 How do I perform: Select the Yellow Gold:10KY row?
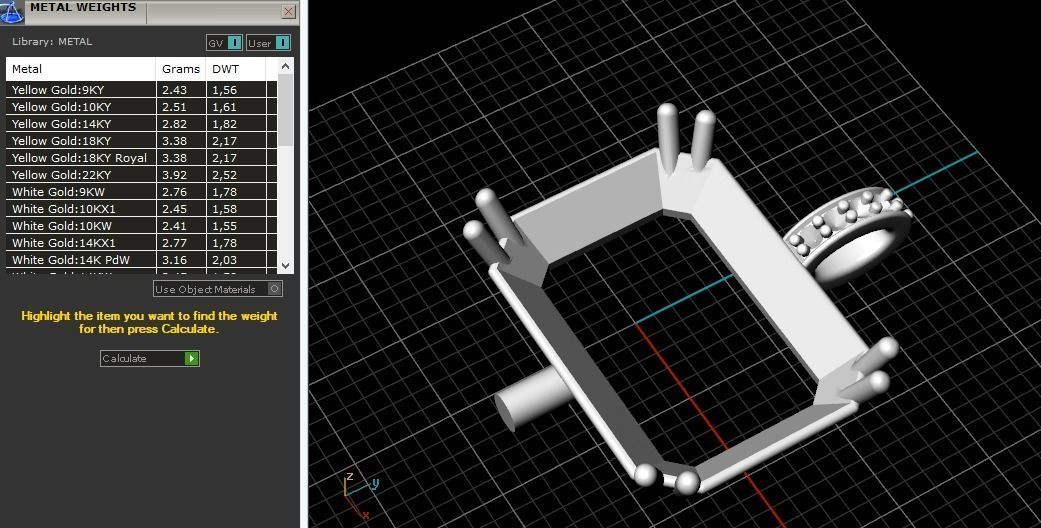(141, 107)
